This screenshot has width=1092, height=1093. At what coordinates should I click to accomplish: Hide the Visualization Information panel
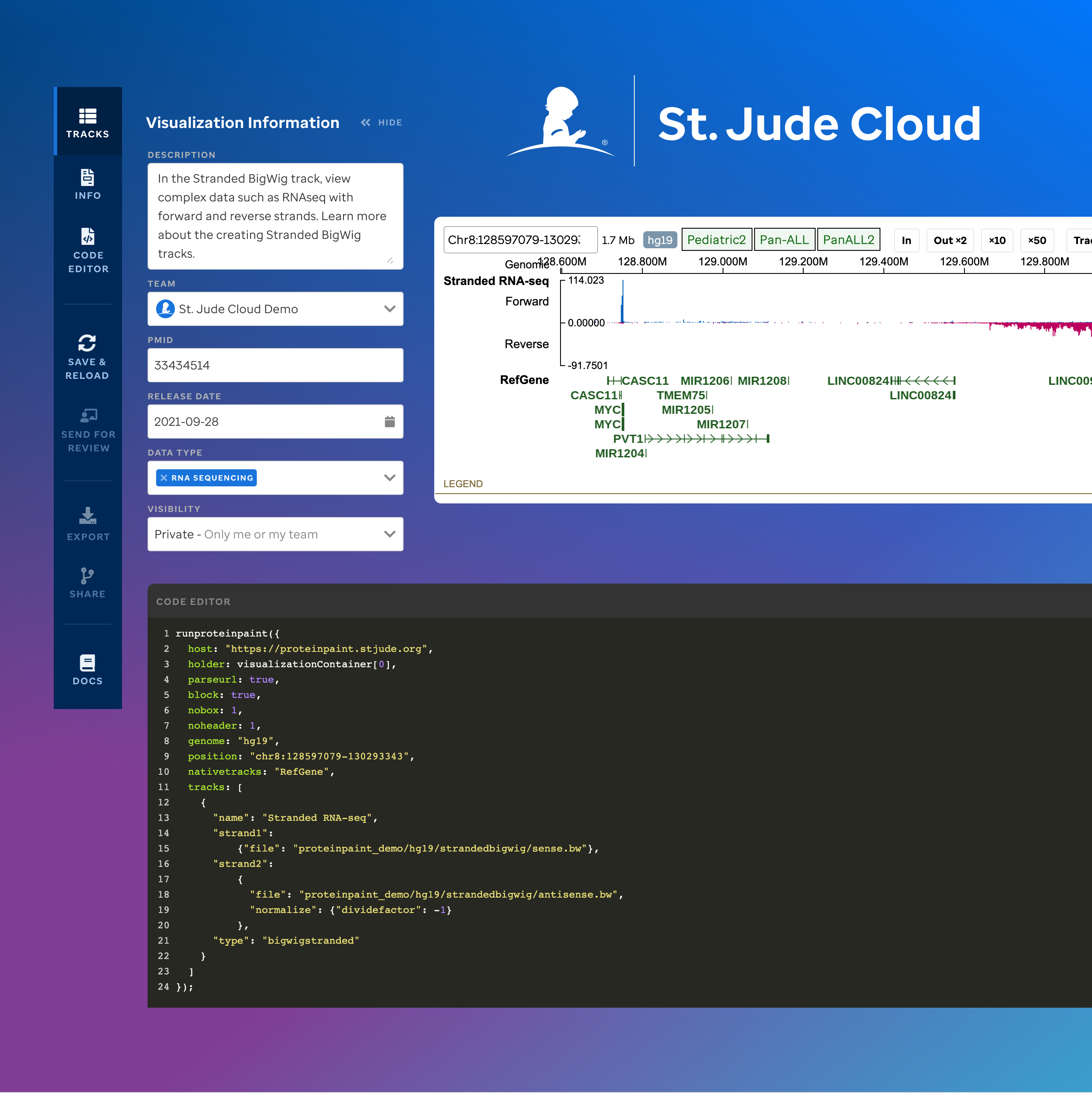pos(382,123)
